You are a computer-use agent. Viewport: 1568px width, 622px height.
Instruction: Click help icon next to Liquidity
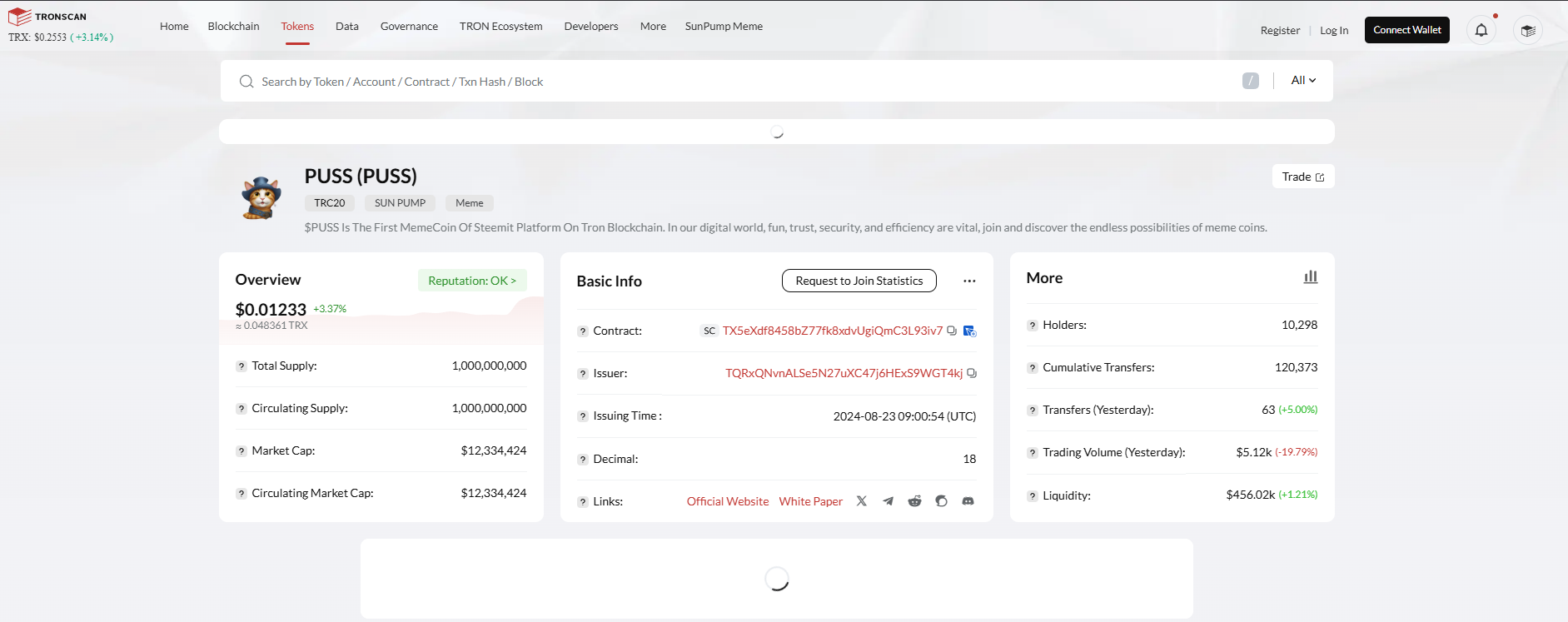click(1033, 496)
